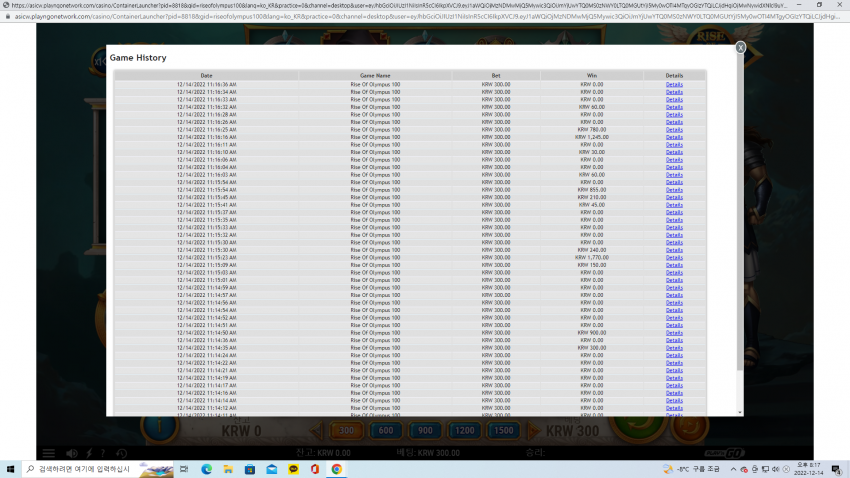Open Details for the KRW 240.00 win
The image size is (850, 478).
674,250
